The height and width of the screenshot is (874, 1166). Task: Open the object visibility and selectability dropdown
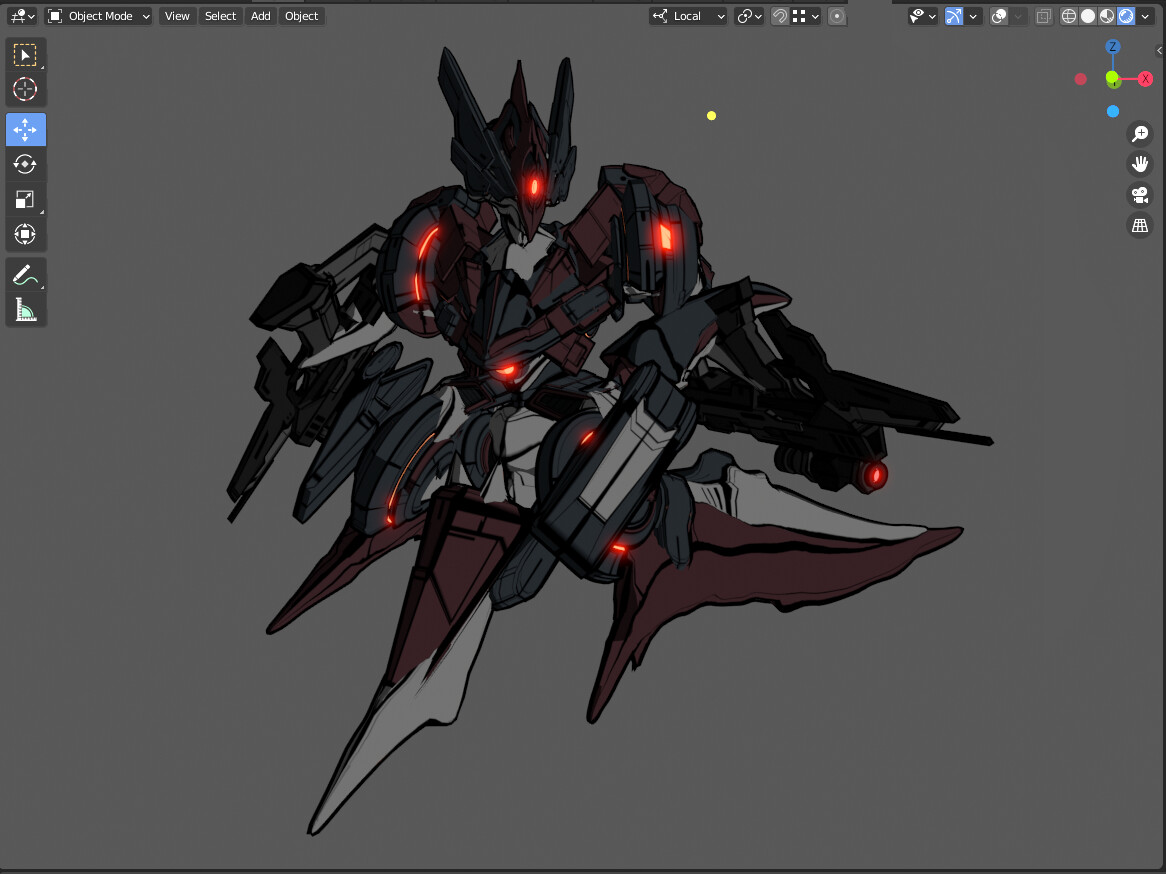point(923,16)
